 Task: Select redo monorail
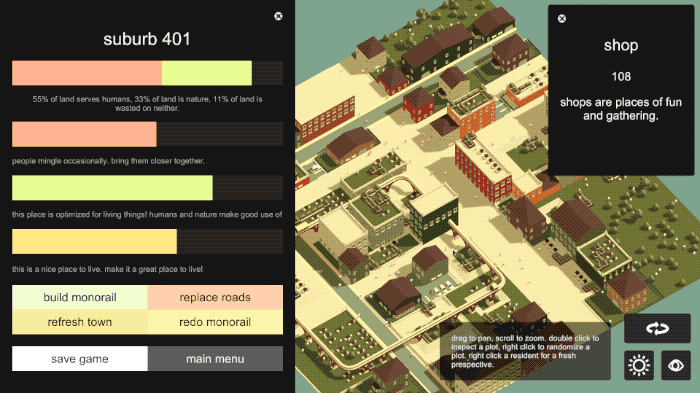click(215, 322)
